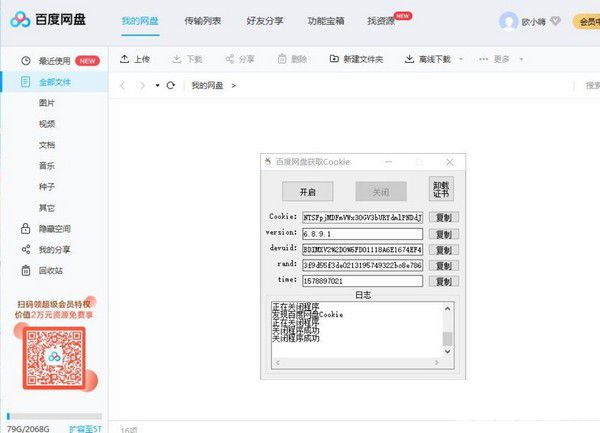600x433 pixels.
Task: Click the 我的分享 share icon in sidebar
Action: [26, 249]
